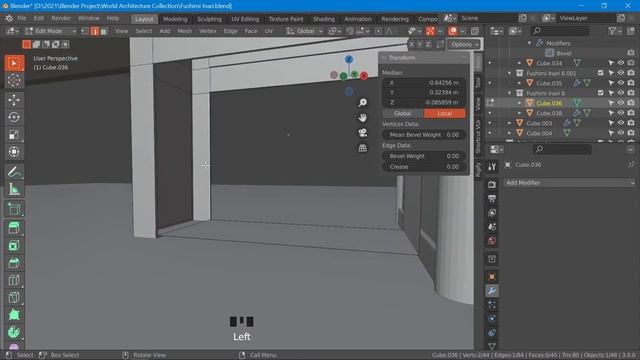This screenshot has width=640, height=360.
Task: Toggle X-ray display button
Action: (x=475, y=31)
